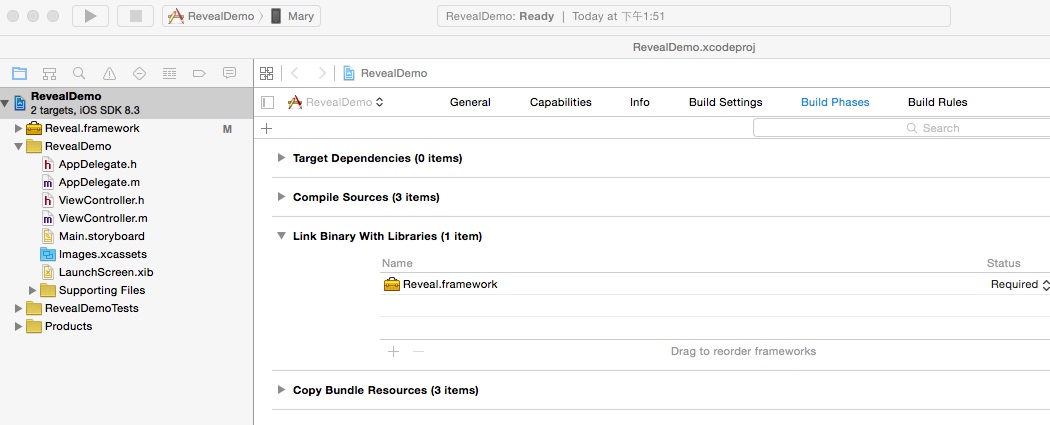Viewport: 1050px width, 425px height.
Task: Open the Find navigator magnifier icon
Action: (x=79, y=73)
